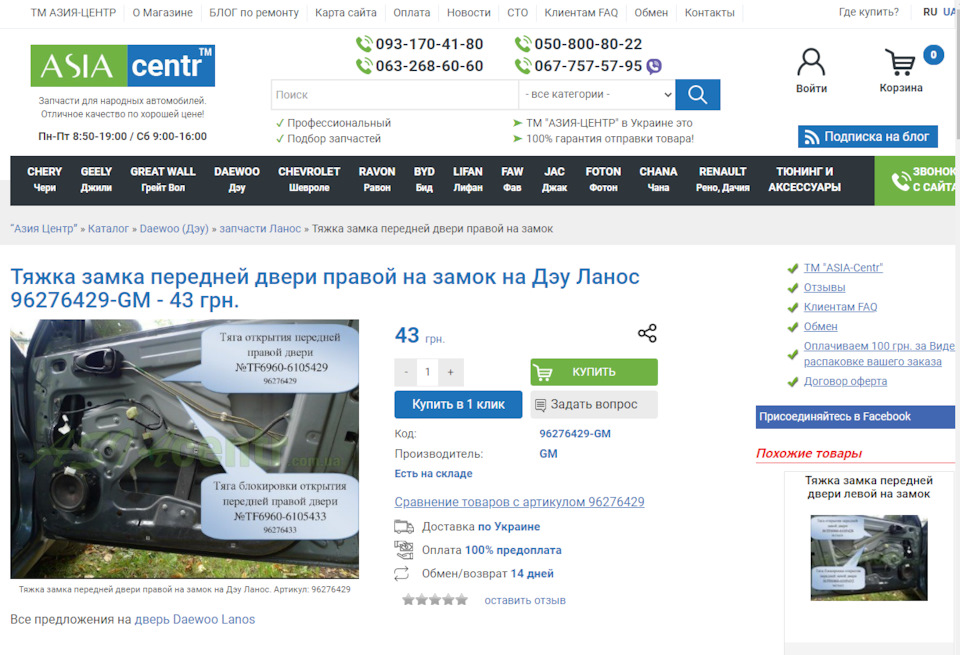Click Присоединяйтесь в Facebook banner
960x655 pixels.
click(x=855, y=417)
